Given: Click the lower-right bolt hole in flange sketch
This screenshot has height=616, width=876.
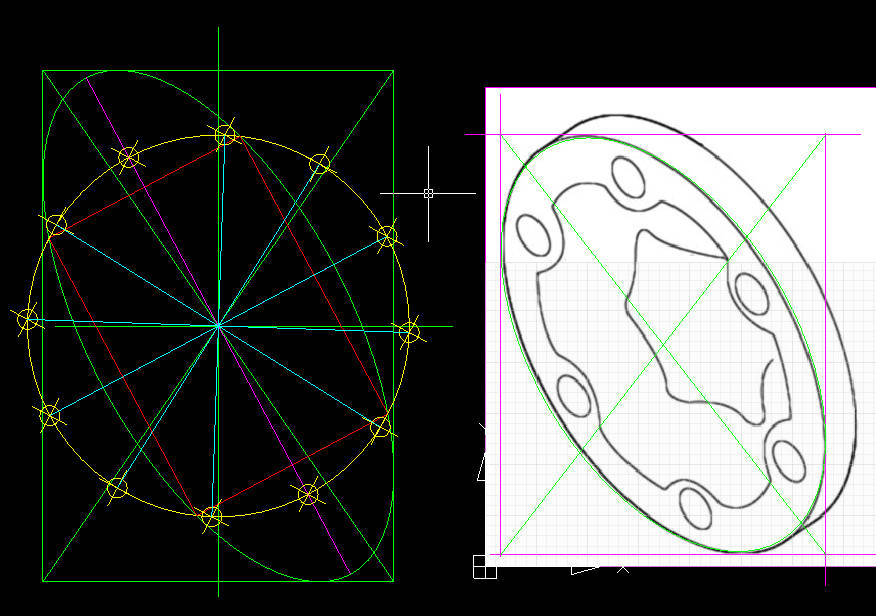Looking at the screenshot, I should (789, 461).
